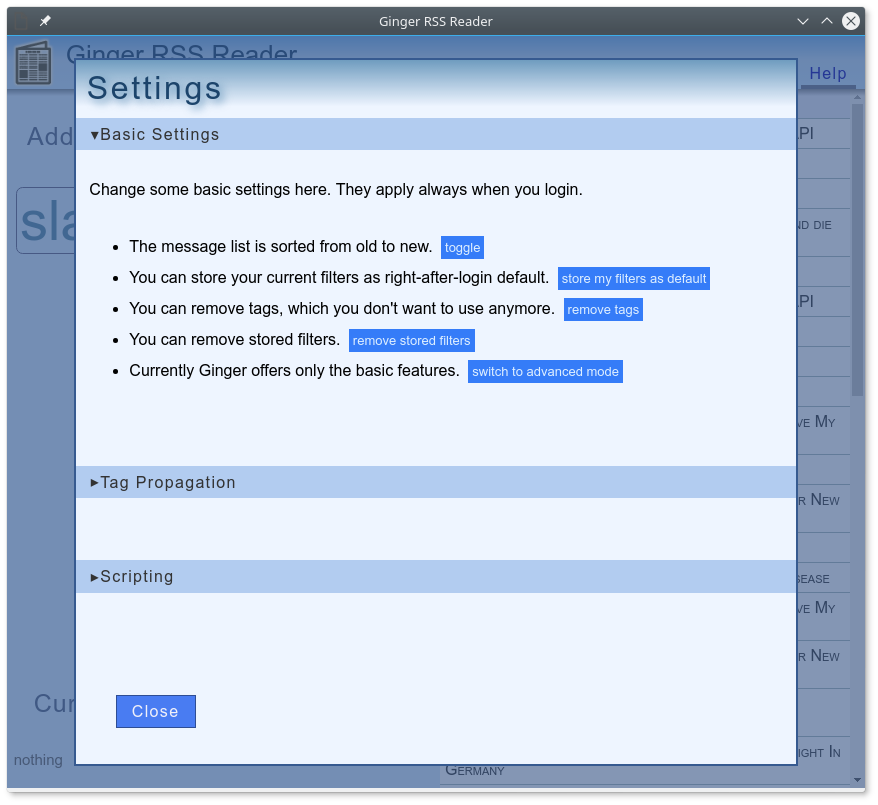Click the scrollbar down arrow
Image resolution: width=878 pixels, height=805 pixels.
pyautogui.click(x=857, y=780)
